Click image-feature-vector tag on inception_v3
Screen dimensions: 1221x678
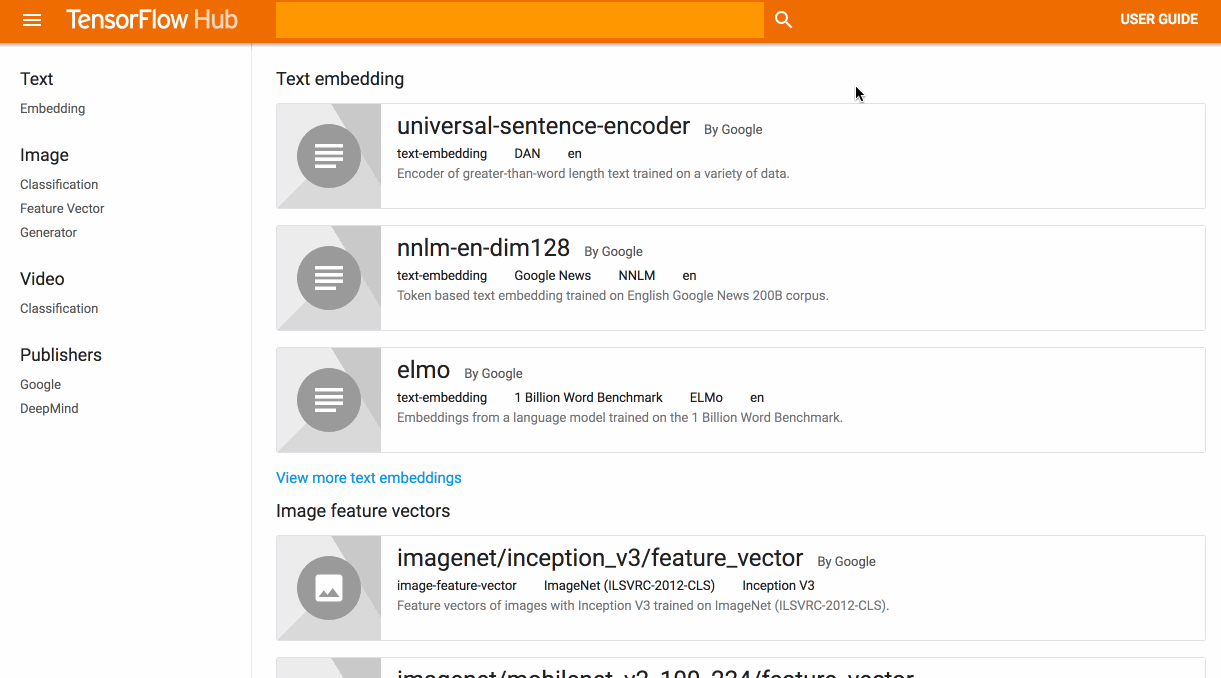(x=457, y=585)
